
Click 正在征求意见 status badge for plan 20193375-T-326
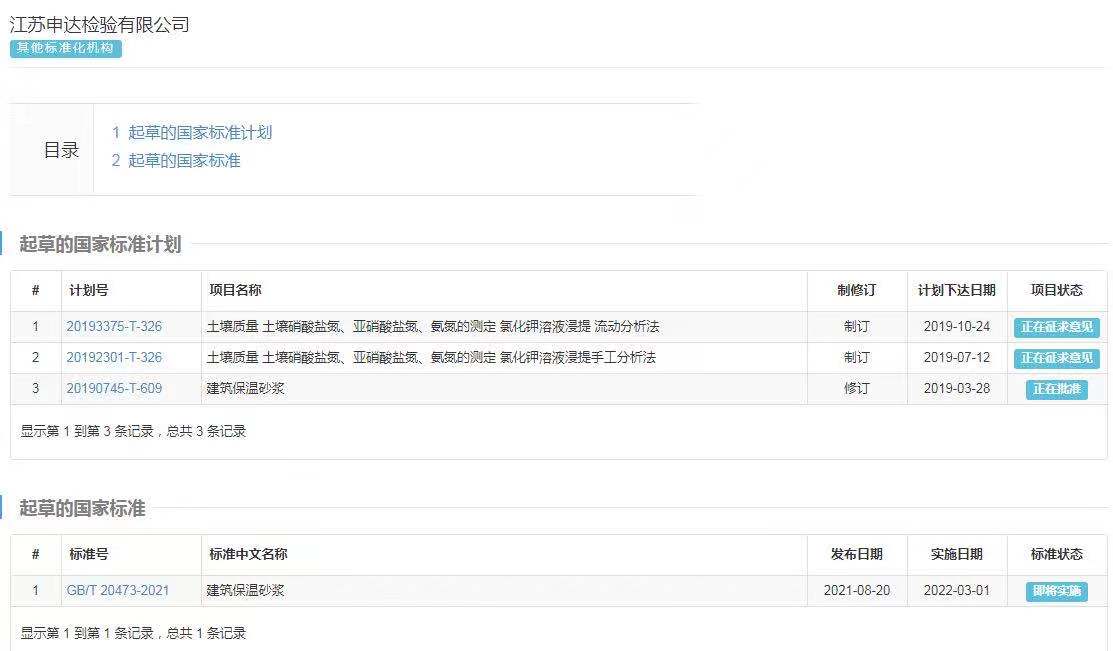[1056, 328]
